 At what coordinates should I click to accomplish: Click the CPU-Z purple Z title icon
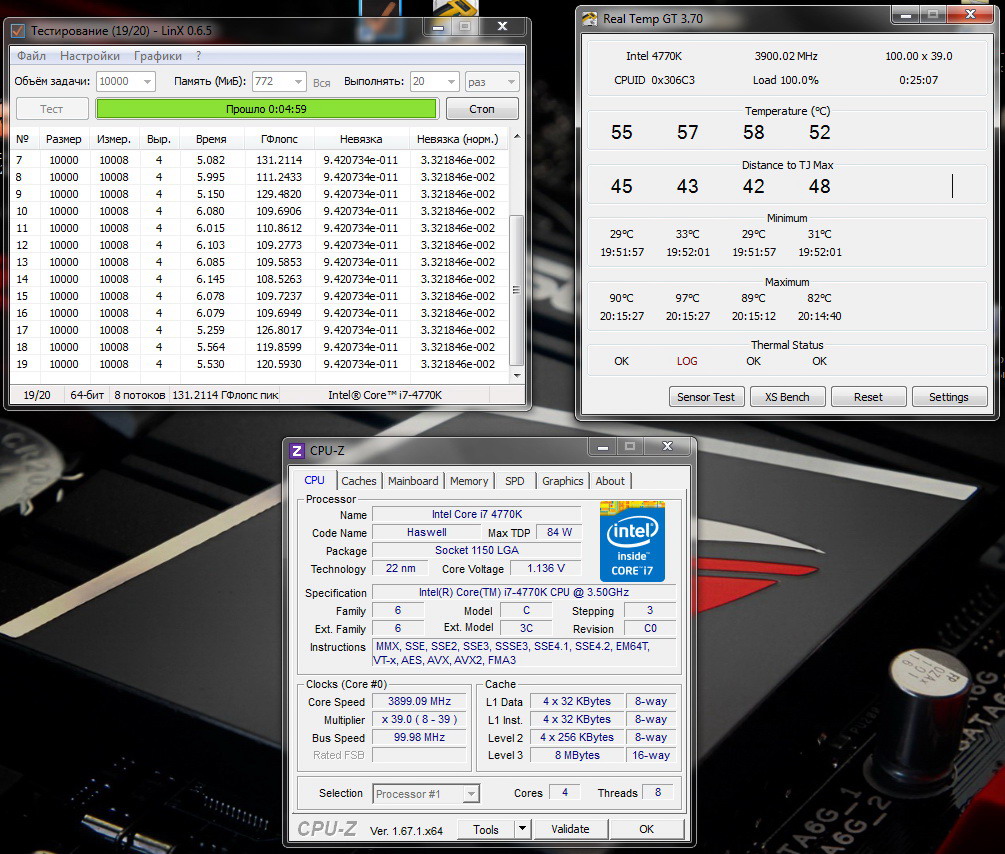pyautogui.click(x=296, y=451)
